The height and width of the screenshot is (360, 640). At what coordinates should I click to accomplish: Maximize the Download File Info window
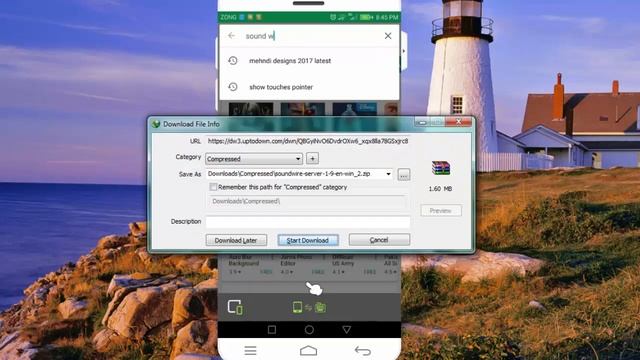coord(437,122)
